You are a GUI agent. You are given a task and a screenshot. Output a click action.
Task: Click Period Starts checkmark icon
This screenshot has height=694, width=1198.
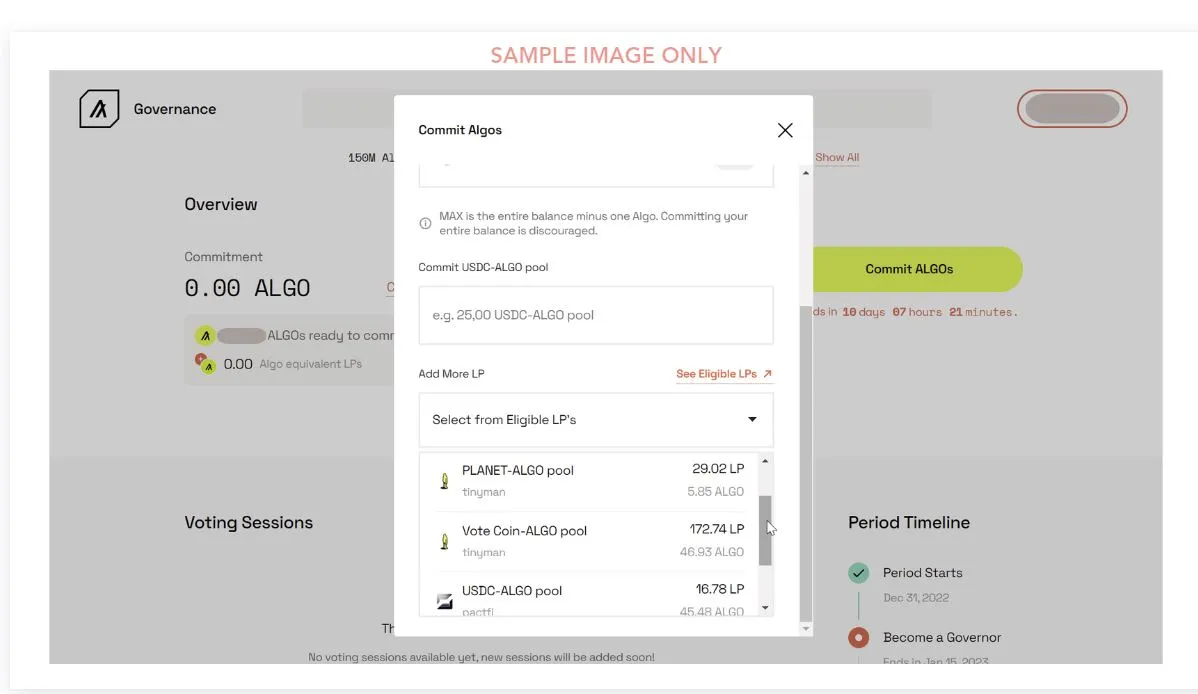click(x=859, y=572)
